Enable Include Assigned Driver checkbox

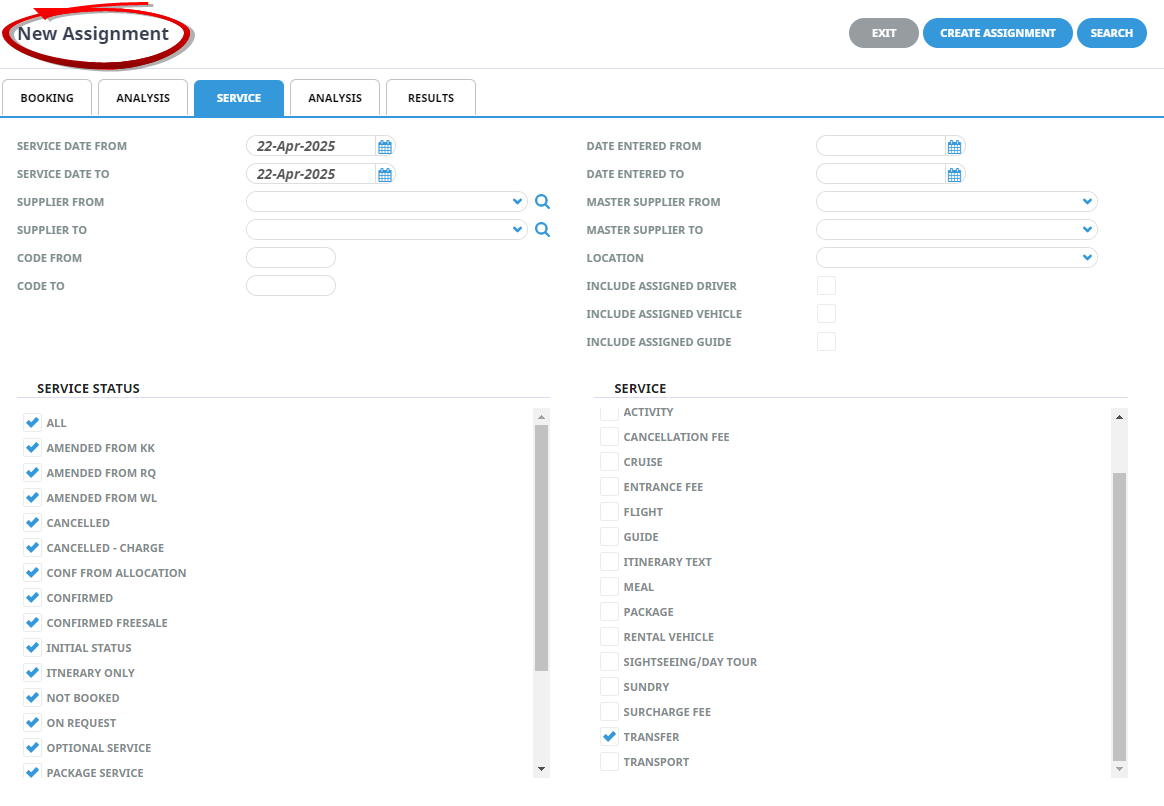(826, 286)
